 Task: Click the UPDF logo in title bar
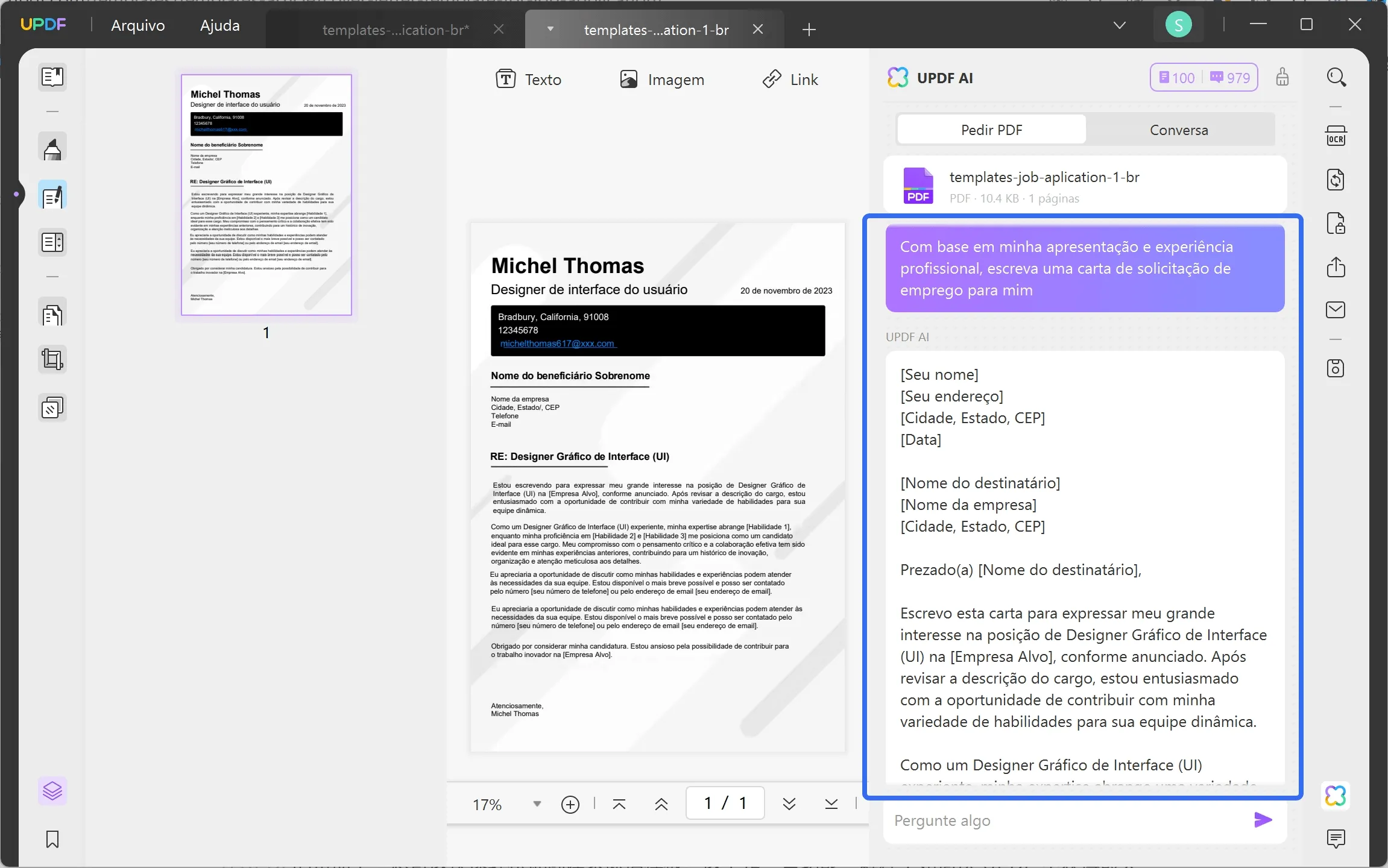click(43, 24)
